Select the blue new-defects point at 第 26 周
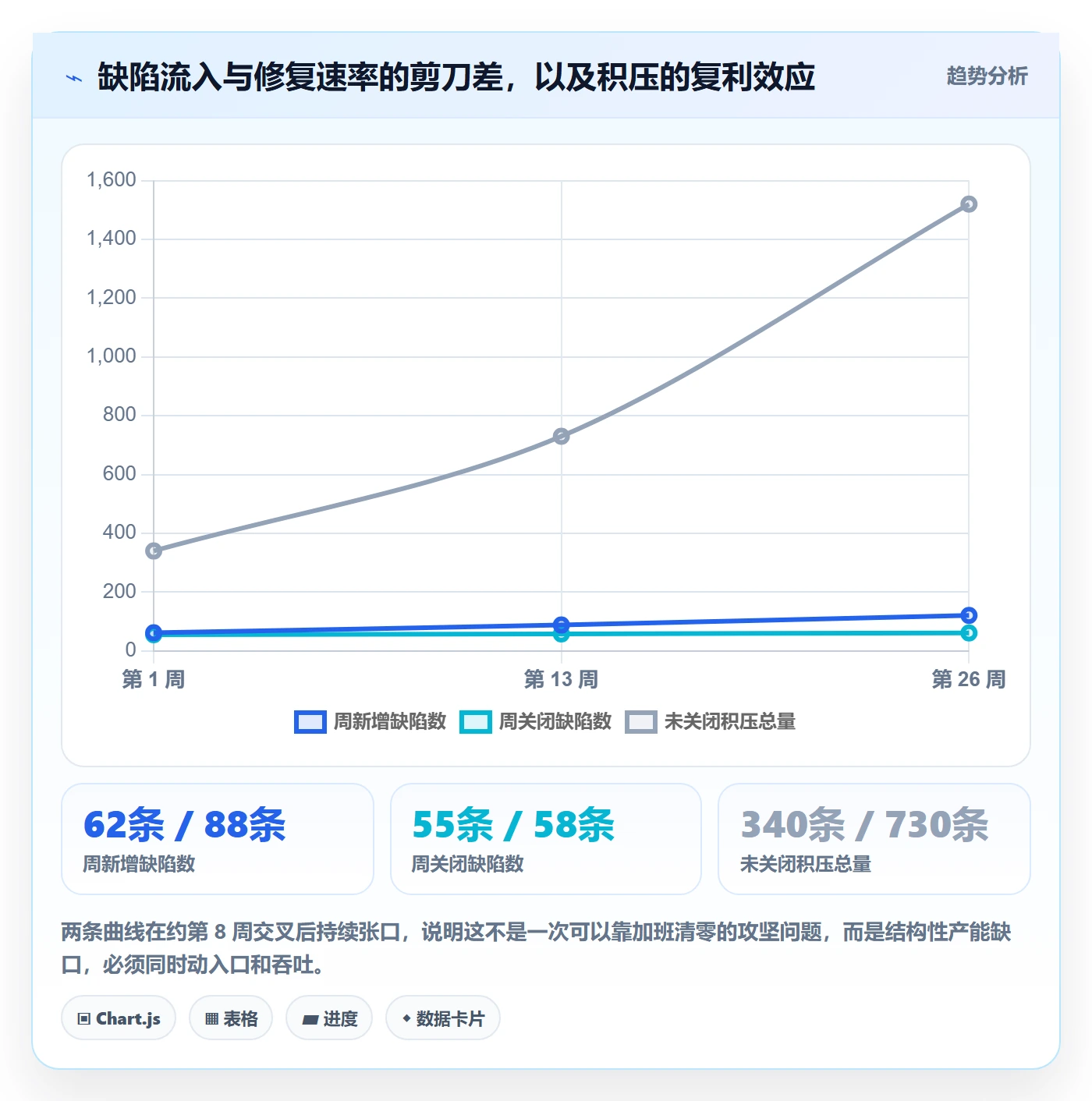The image size is (1092, 1101). tap(969, 615)
